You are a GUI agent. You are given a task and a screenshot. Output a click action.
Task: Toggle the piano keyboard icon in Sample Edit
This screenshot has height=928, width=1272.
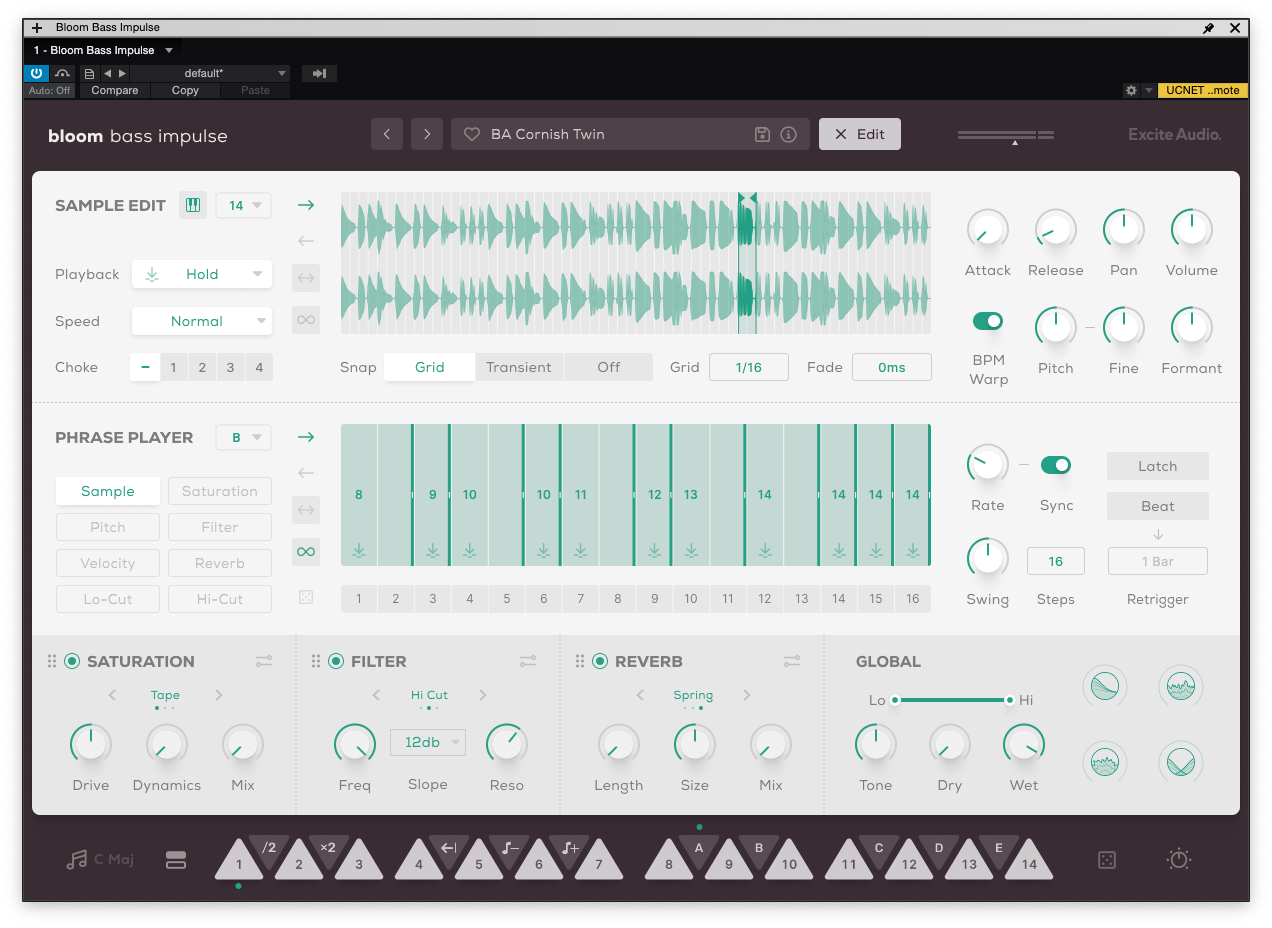tap(193, 205)
